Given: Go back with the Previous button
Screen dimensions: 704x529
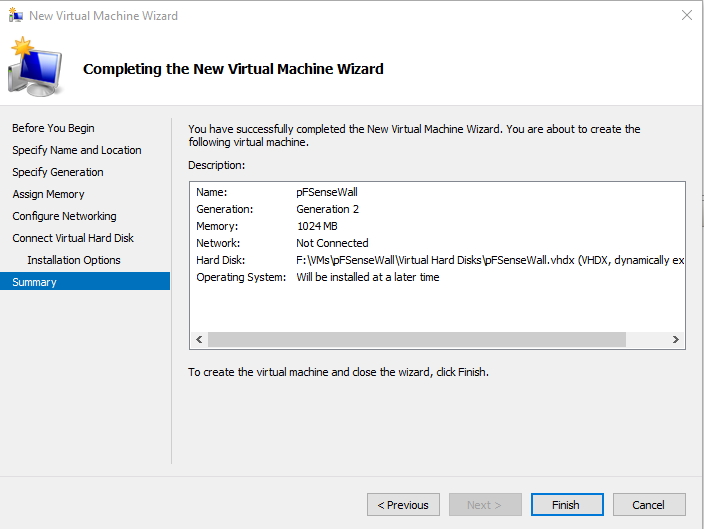Looking at the screenshot, I should 403,505.
